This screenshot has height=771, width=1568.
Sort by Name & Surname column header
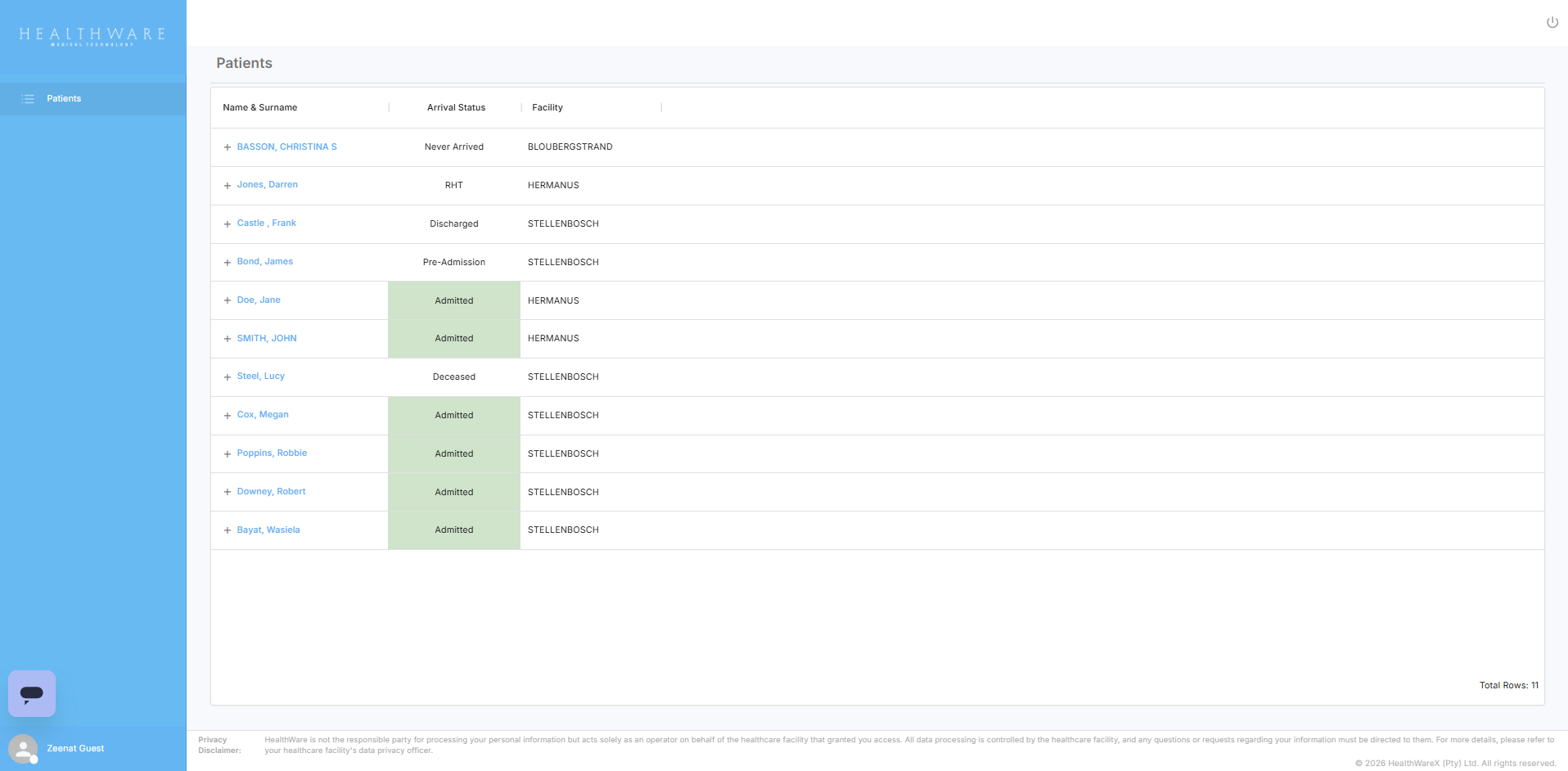[x=260, y=108]
